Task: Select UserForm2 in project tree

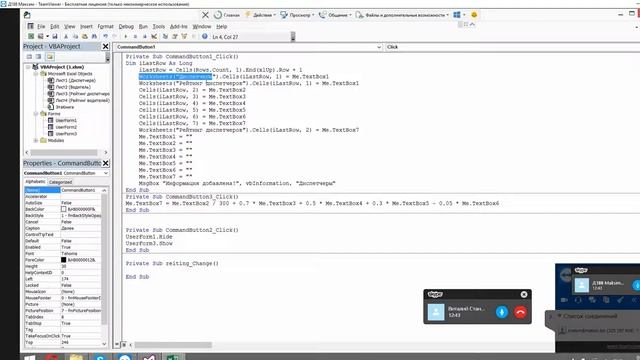Action: (66, 127)
